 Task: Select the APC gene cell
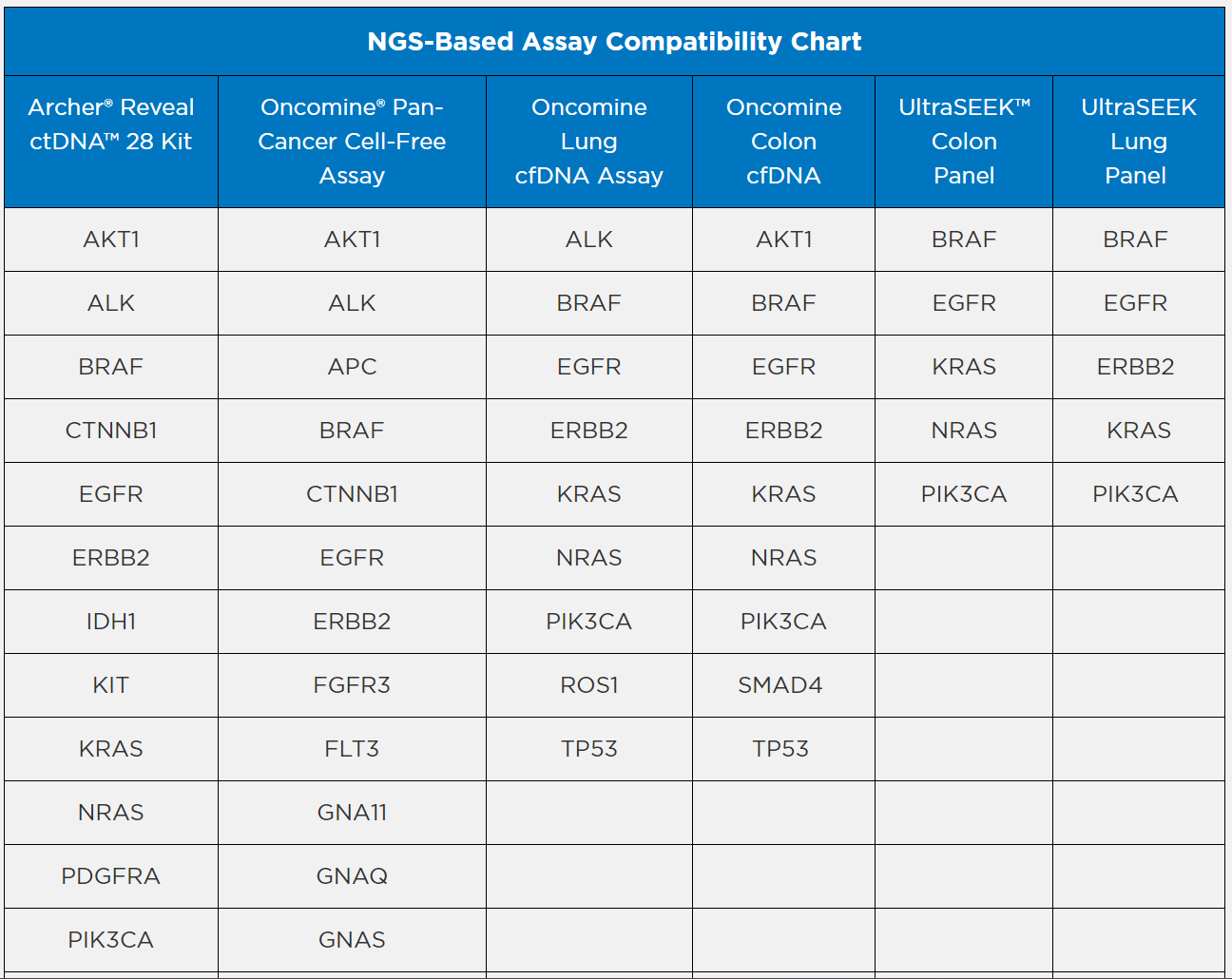[x=352, y=367]
